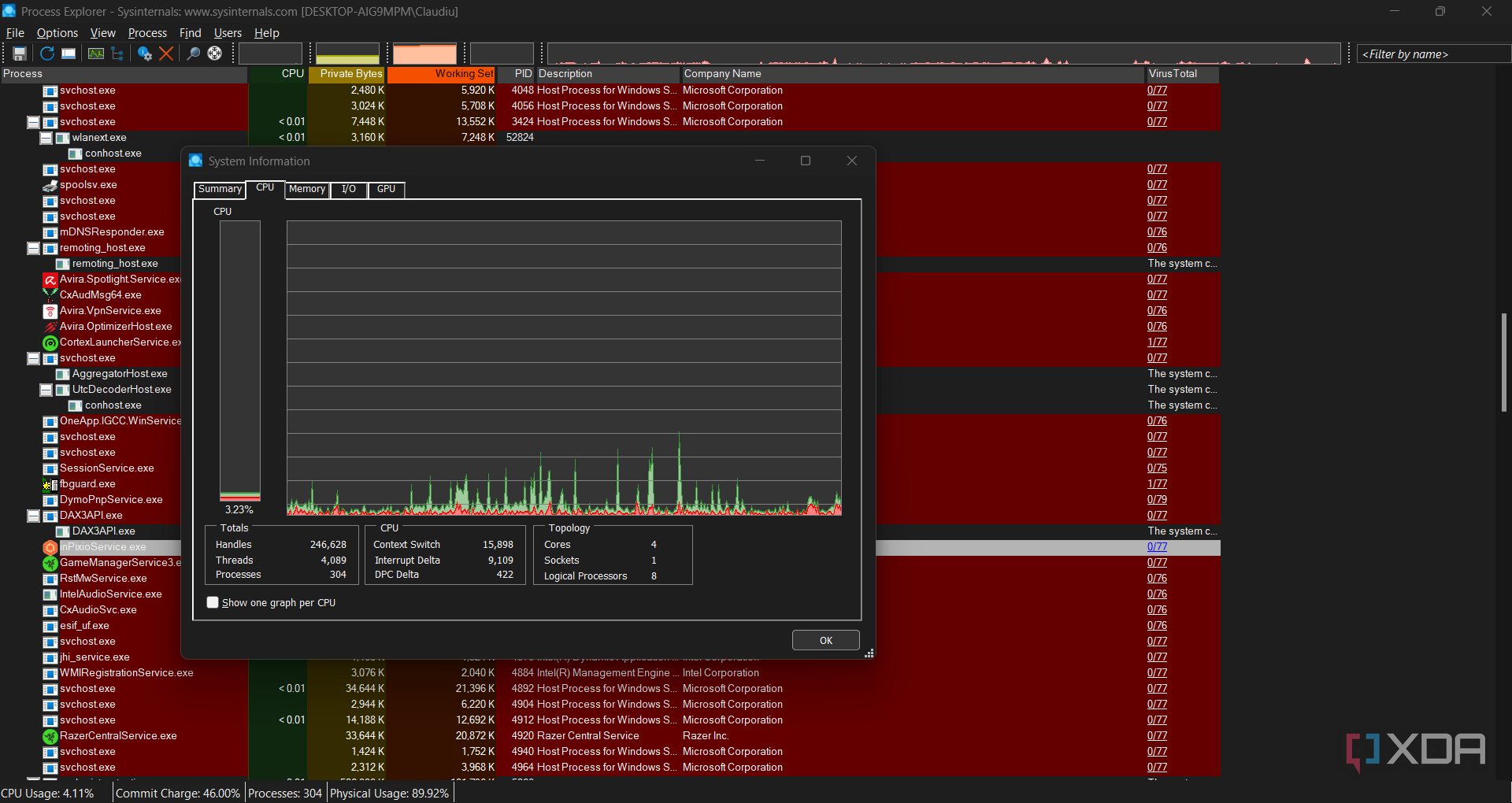Select the Avira.VpnService.exe process icon
The height and width of the screenshot is (803, 1512).
pyautogui.click(x=50, y=311)
